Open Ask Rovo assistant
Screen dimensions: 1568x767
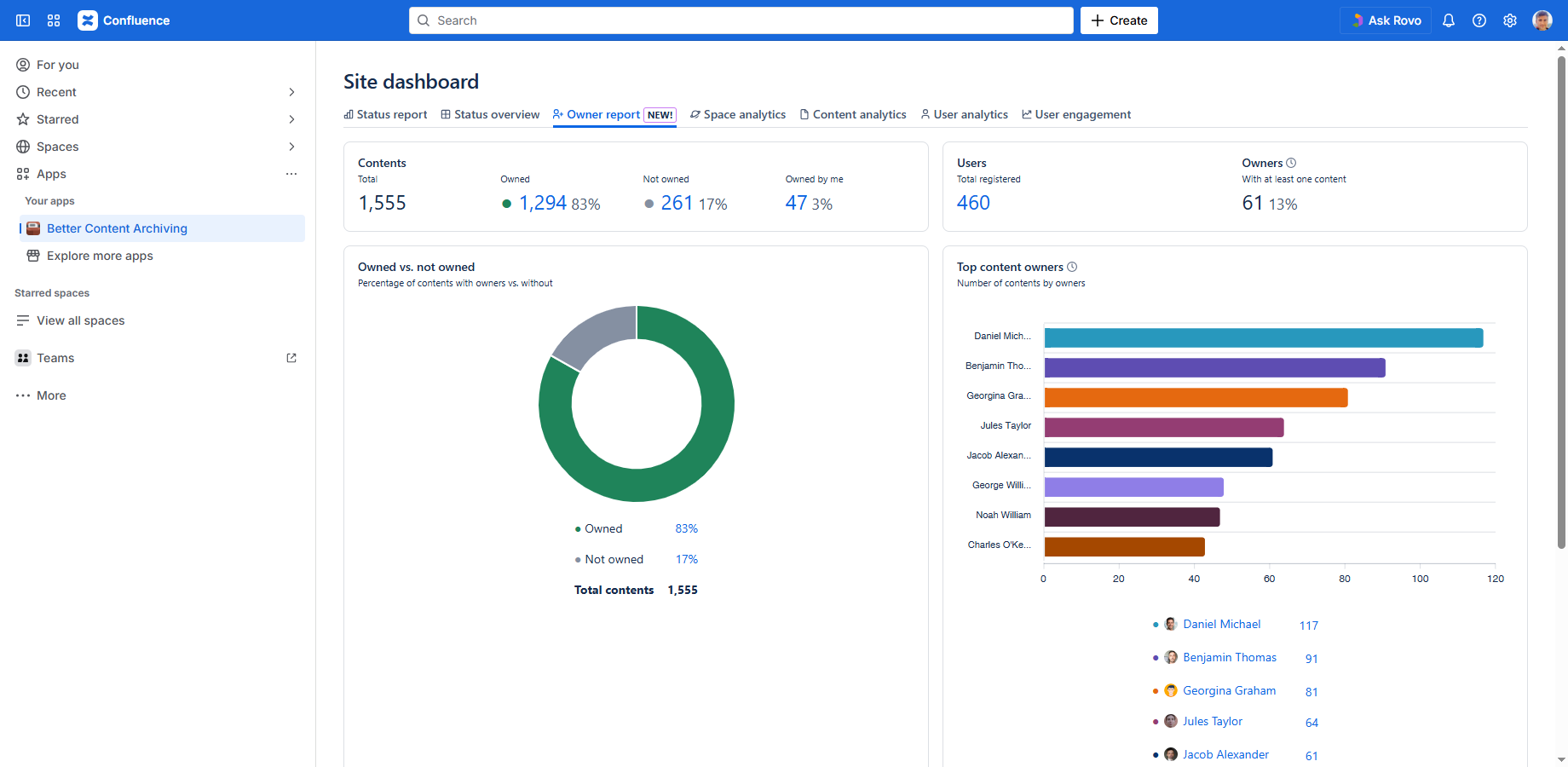point(1385,20)
